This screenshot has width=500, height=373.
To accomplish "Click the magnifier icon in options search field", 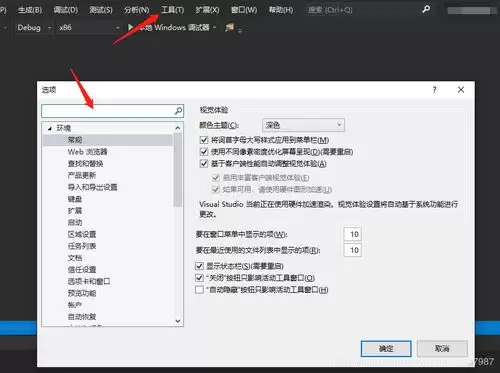I will click(178, 111).
